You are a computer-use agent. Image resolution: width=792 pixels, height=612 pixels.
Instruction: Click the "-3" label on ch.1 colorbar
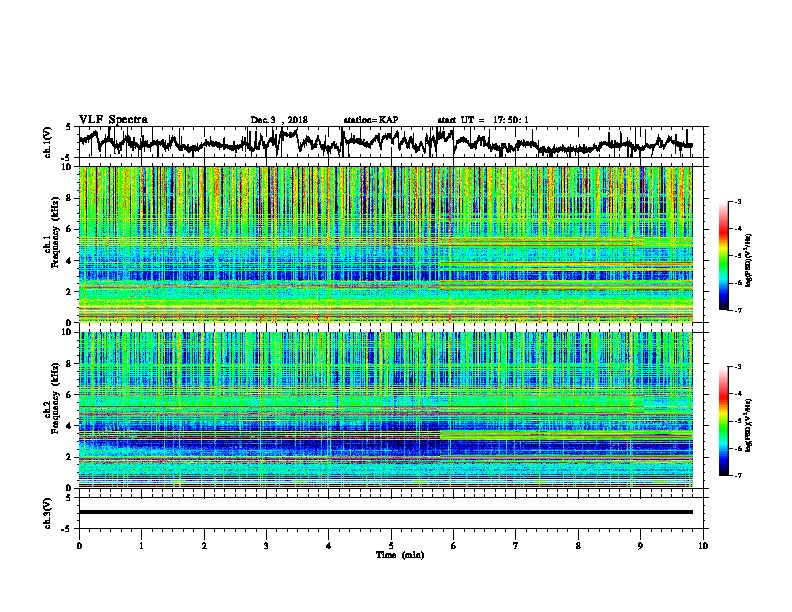737,201
